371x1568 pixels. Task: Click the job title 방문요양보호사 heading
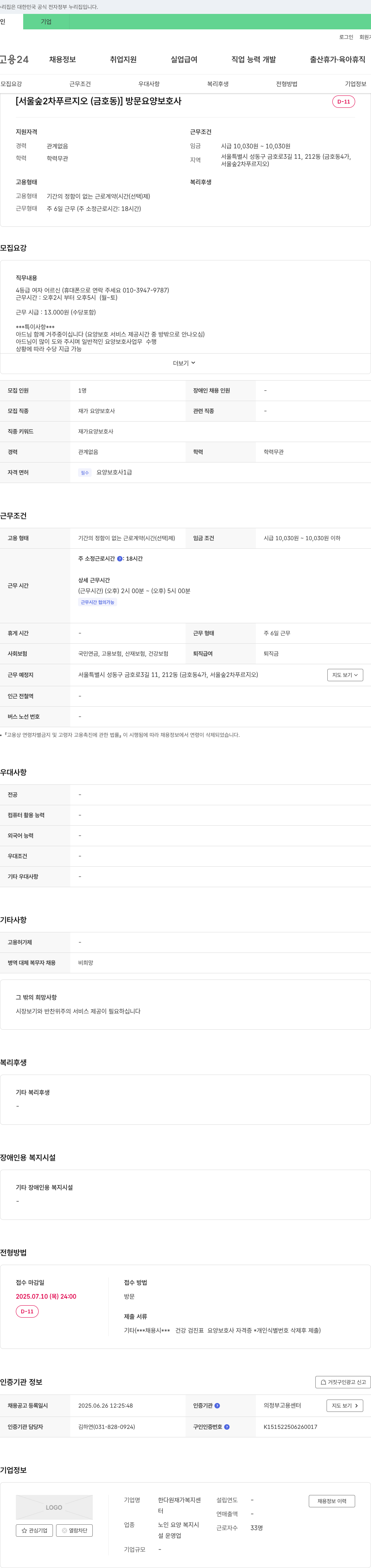(x=98, y=101)
